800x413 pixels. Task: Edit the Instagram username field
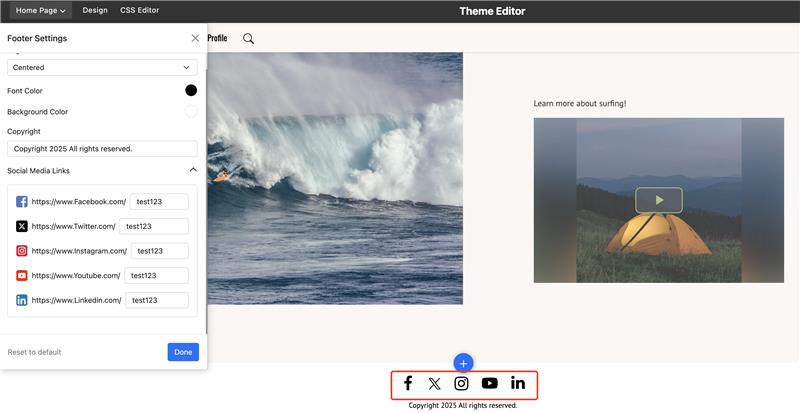[x=160, y=251]
